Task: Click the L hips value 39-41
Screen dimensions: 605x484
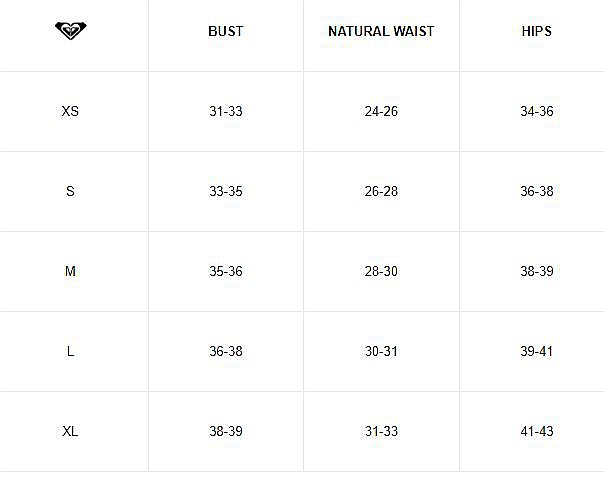Action: tap(536, 351)
